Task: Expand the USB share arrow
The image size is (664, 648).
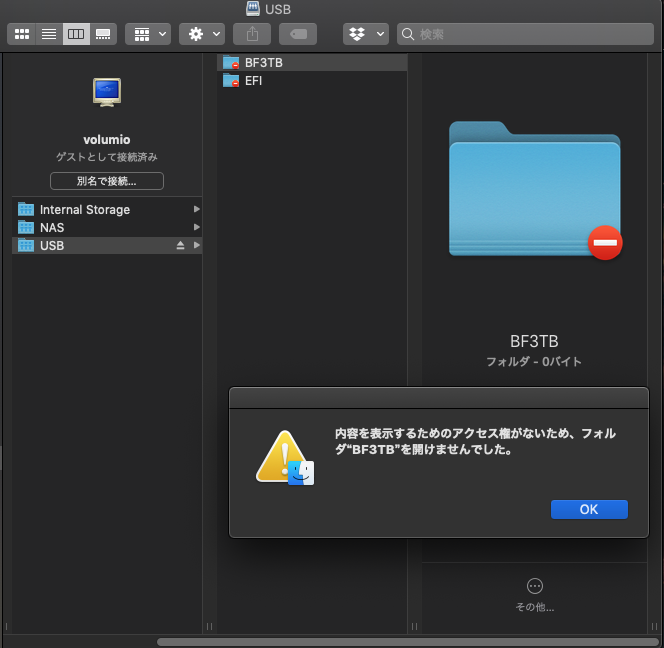Action: pos(196,245)
